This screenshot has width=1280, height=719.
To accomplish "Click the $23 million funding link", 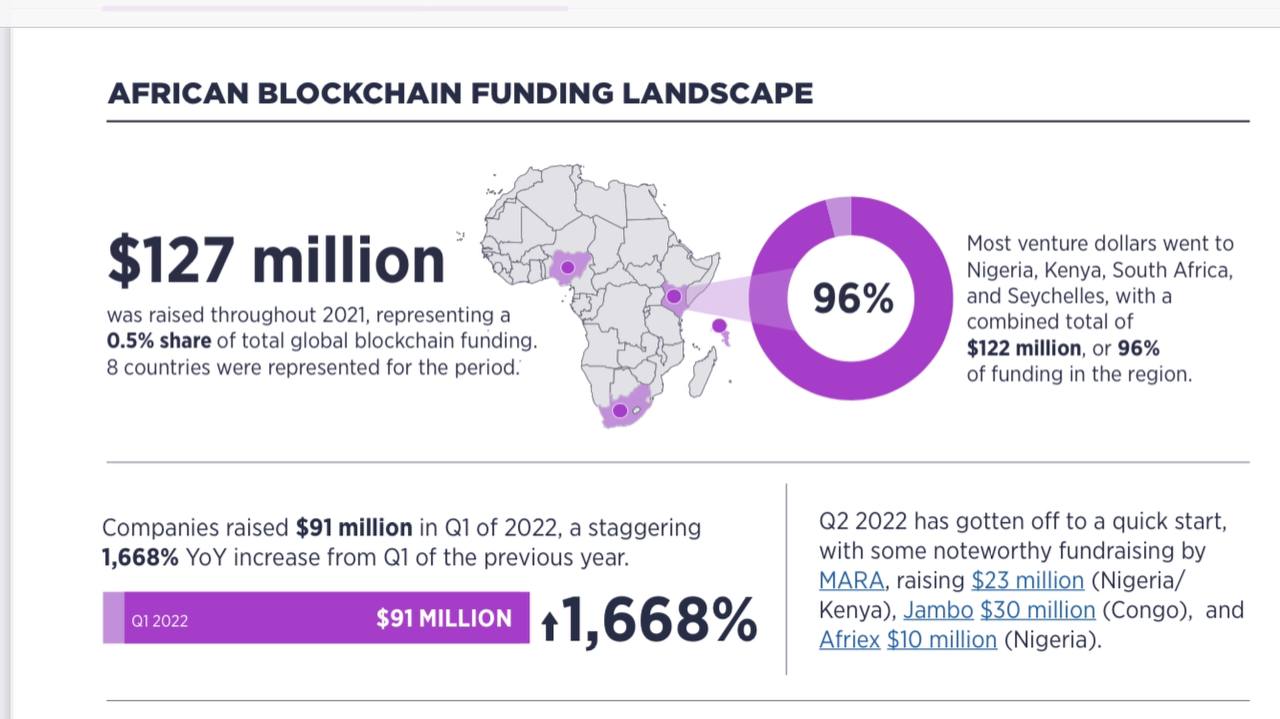I will [1027, 581].
